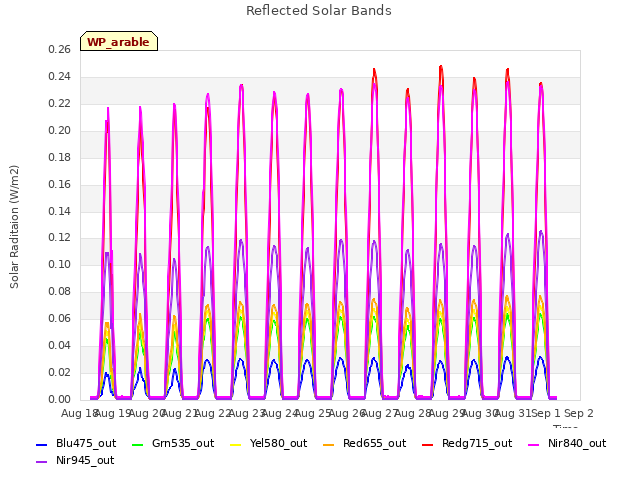
Task: Click the 0.26 y-axis tick label
Action: (59, 49)
